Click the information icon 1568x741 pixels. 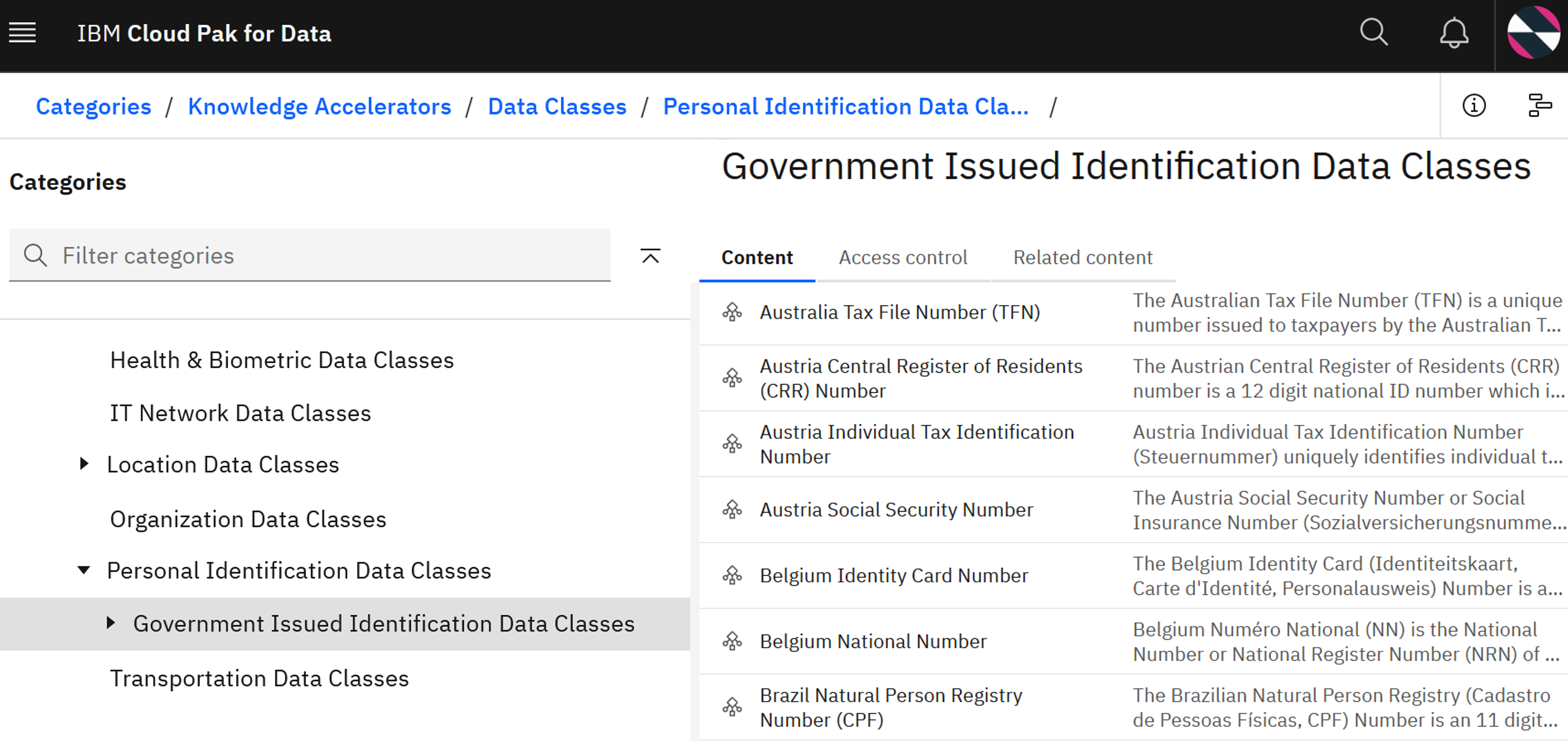click(x=1474, y=106)
